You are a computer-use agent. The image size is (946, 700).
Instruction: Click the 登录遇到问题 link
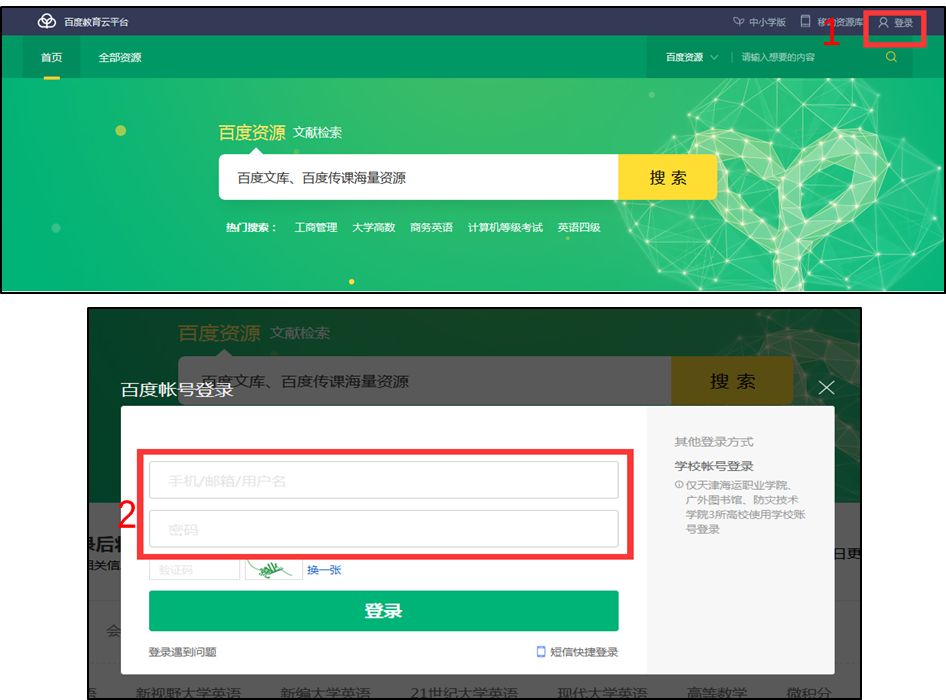182,652
